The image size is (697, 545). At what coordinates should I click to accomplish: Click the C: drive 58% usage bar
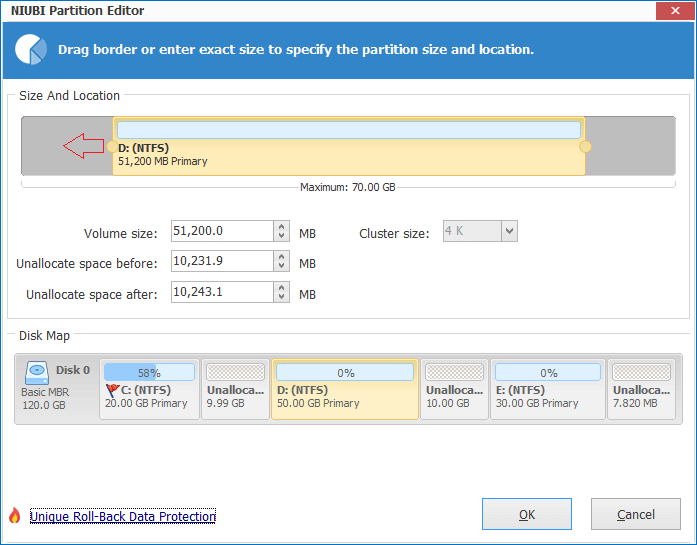point(149,373)
